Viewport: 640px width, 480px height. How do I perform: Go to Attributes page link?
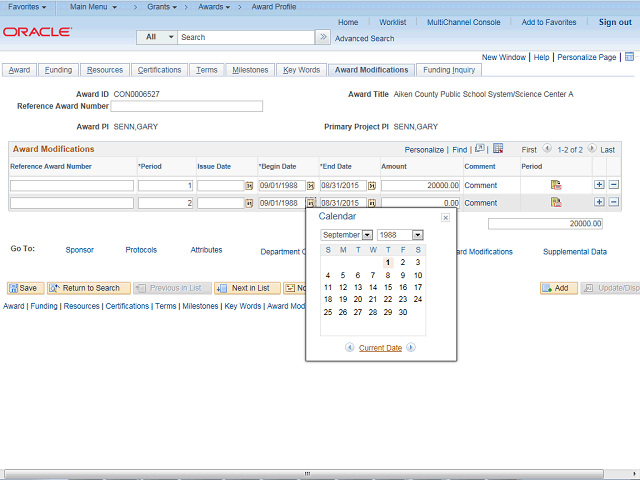click(206, 250)
